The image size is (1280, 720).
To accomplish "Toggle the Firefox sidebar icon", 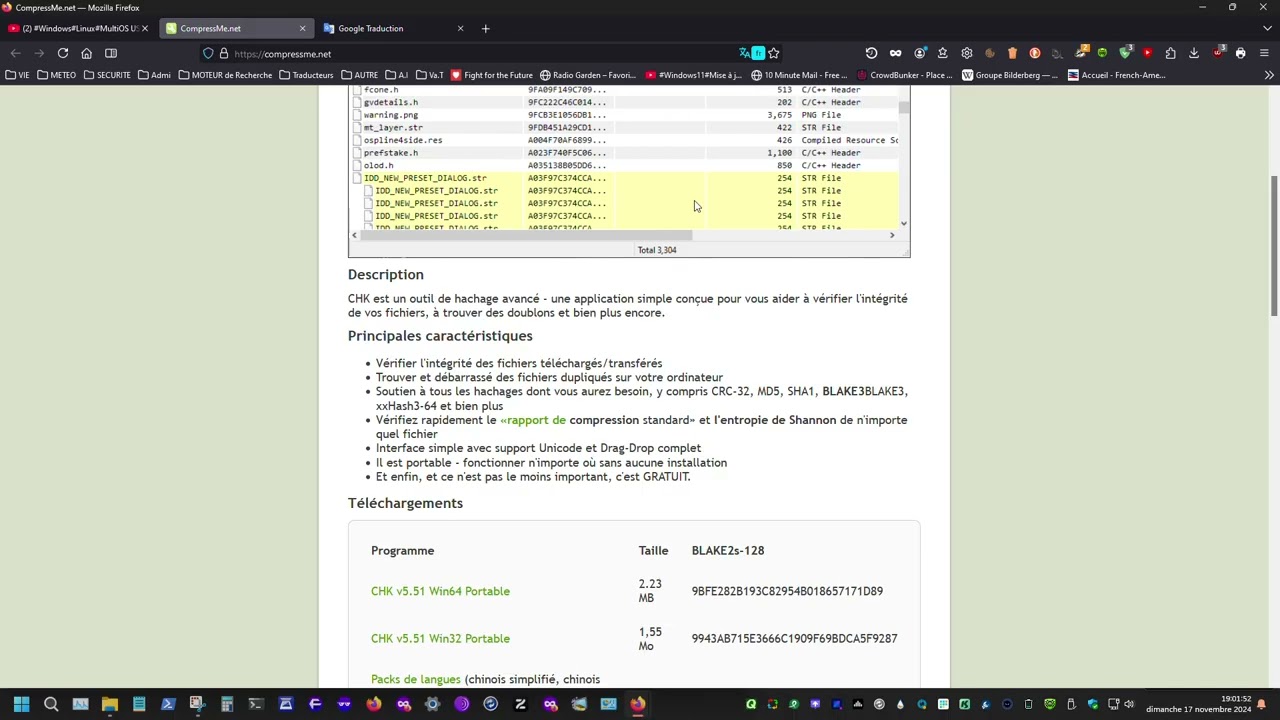I will tap(111, 53).
